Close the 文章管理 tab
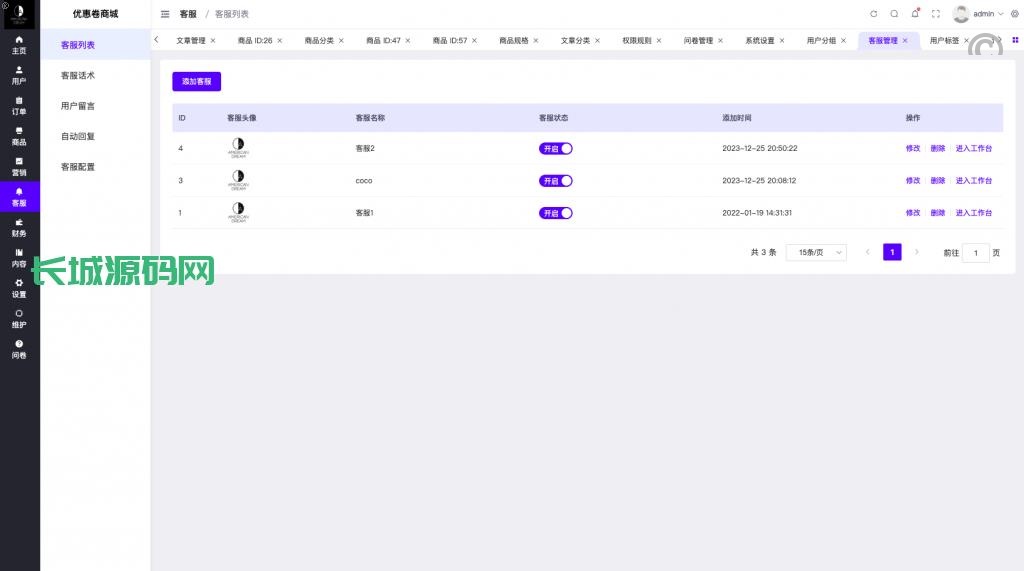Image resolution: width=1024 pixels, height=571 pixels. pyautogui.click(x=213, y=41)
